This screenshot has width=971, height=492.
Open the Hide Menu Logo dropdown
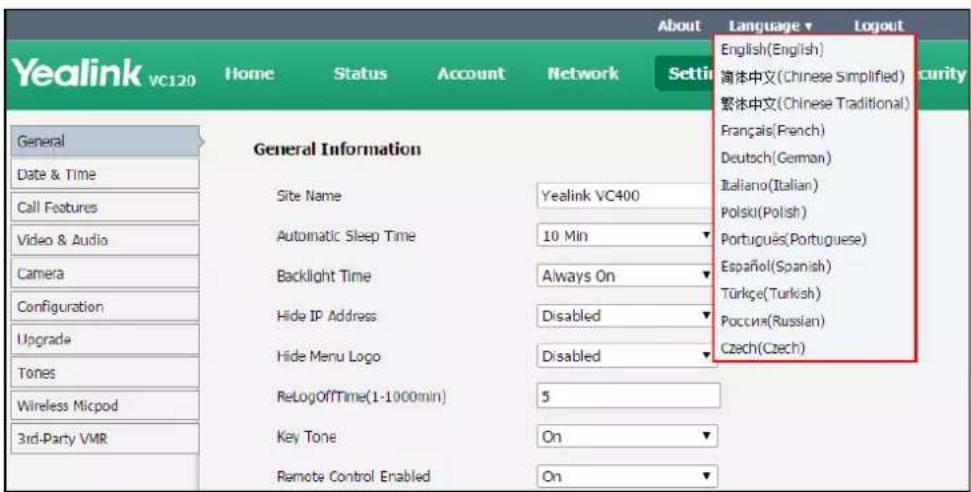[x=627, y=356]
